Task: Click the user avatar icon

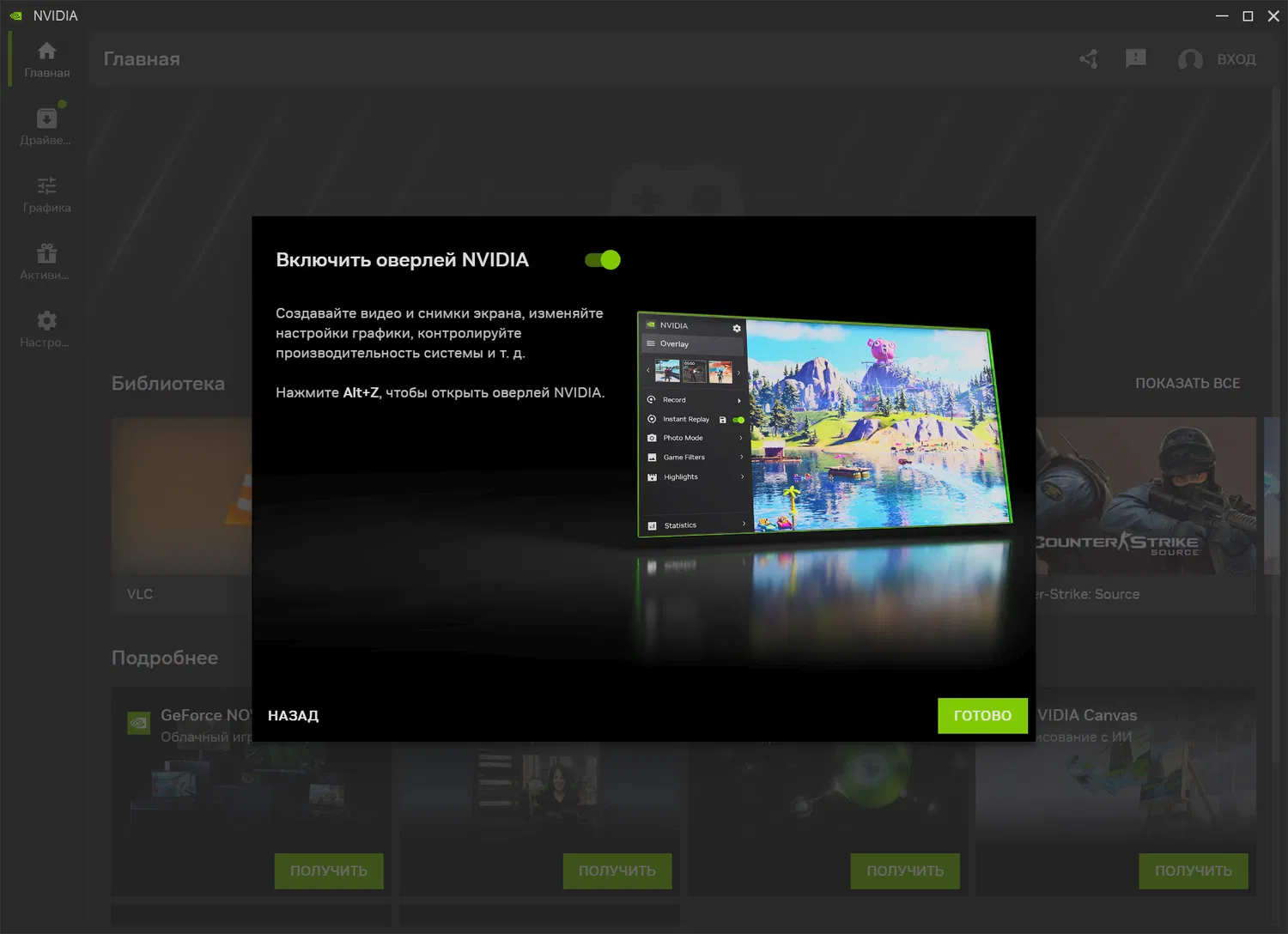Action: (1190, 59)
